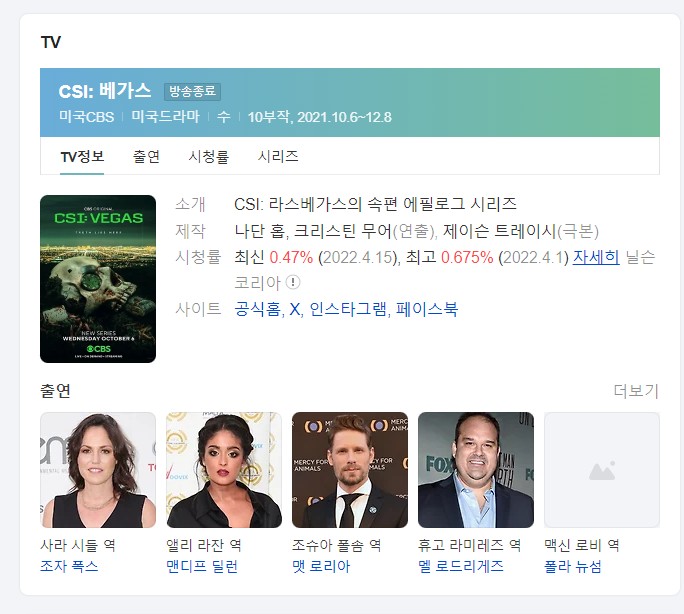The image size is (684, 614).
Task: Open the 시리즈 tab
Action: tap(278, 156)
